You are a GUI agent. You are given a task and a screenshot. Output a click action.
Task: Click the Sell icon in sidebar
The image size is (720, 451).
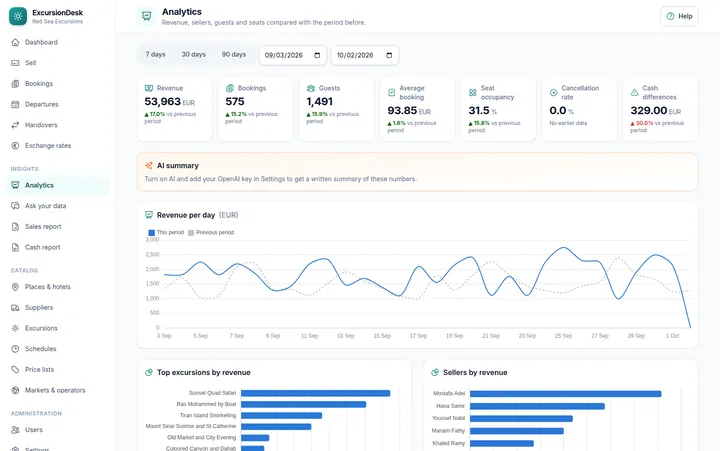(15, 63)
